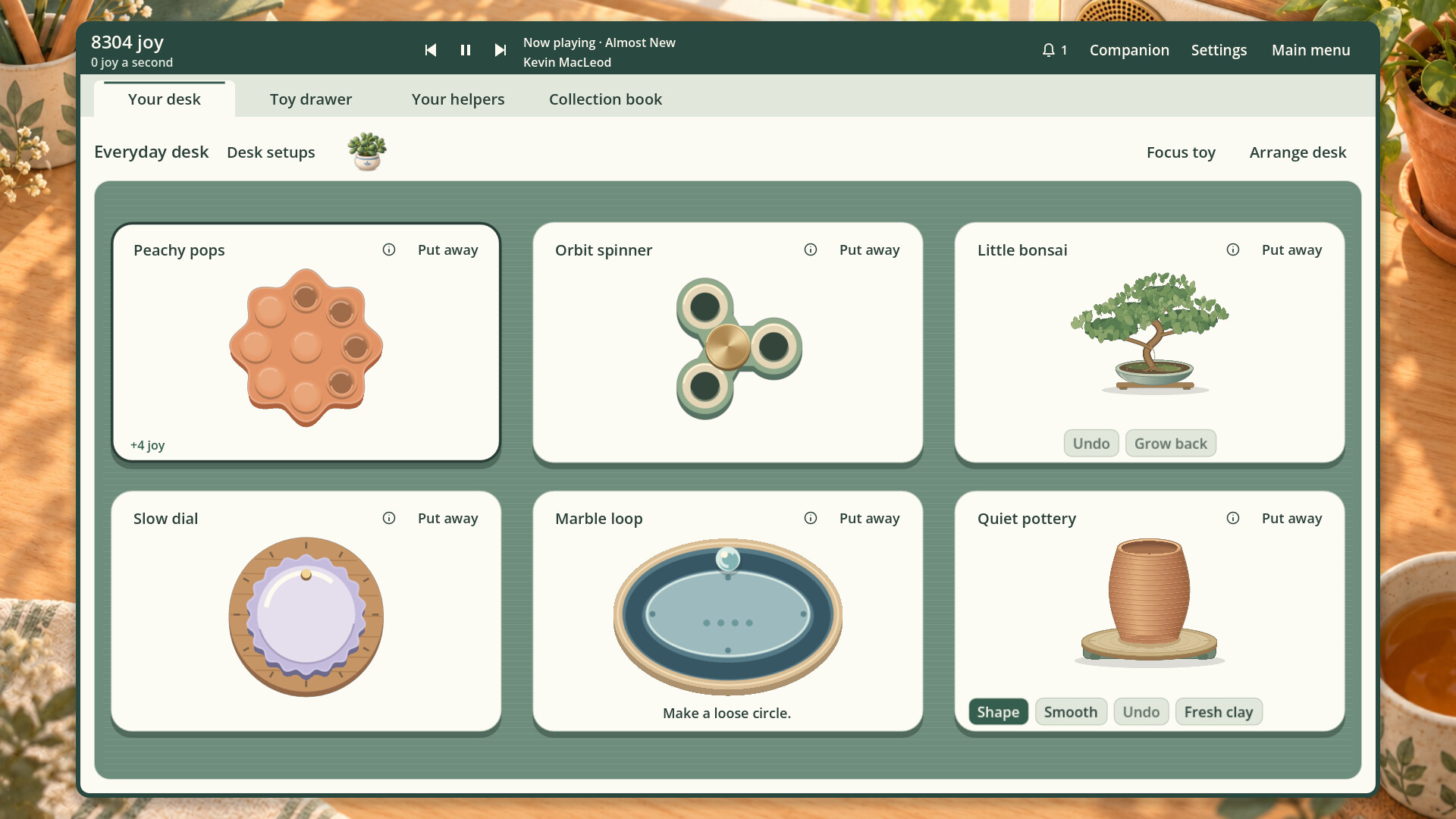1456x819 pixels.
Task: Click Arrange desk
Action: [1298, 152]
